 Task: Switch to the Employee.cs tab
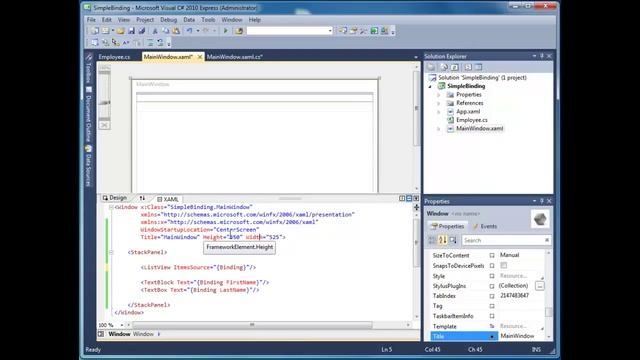(114, 57)
